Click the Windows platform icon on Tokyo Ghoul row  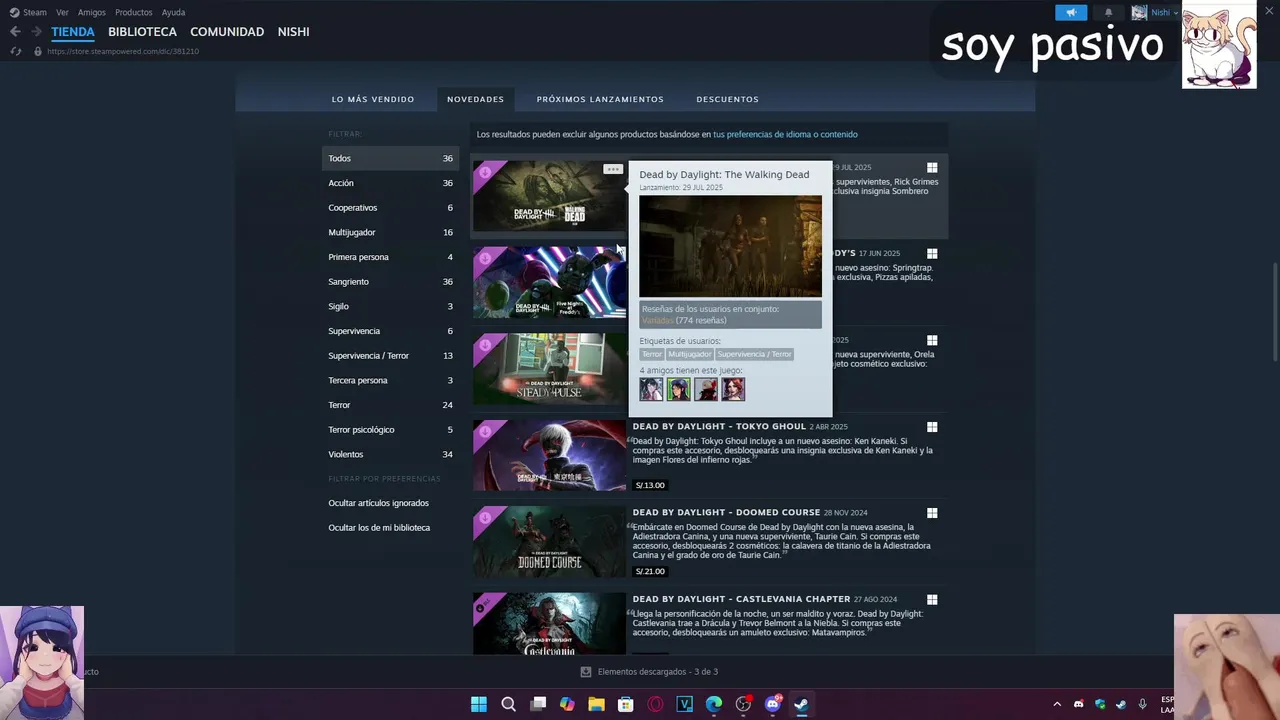932,427
